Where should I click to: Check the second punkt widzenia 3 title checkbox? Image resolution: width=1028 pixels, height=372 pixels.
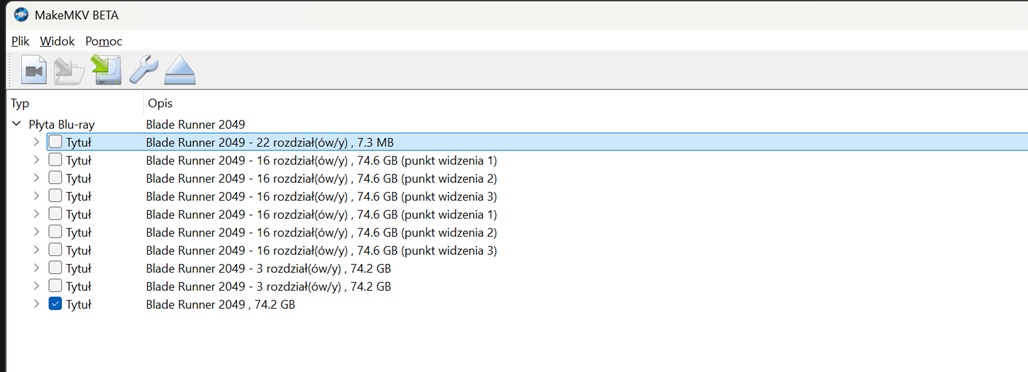(56, 250)
